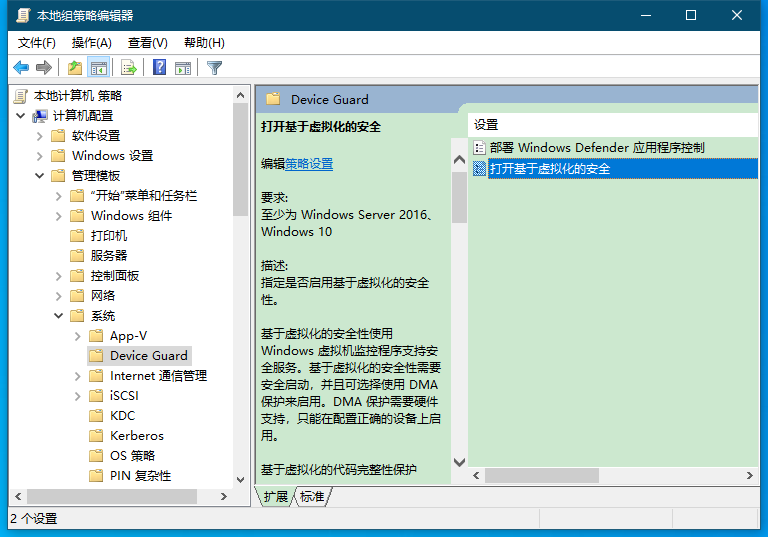The image size is (768, 537).
Task: Select the 控制面板 tree label
Action: pos(115,275)
